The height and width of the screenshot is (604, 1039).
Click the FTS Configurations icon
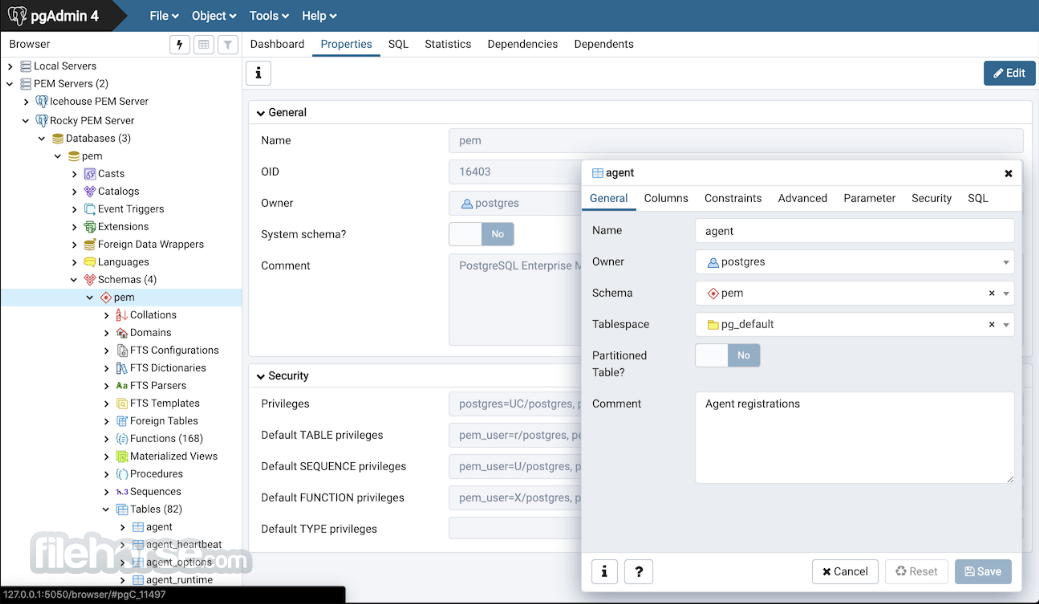(x=121, y=350)
